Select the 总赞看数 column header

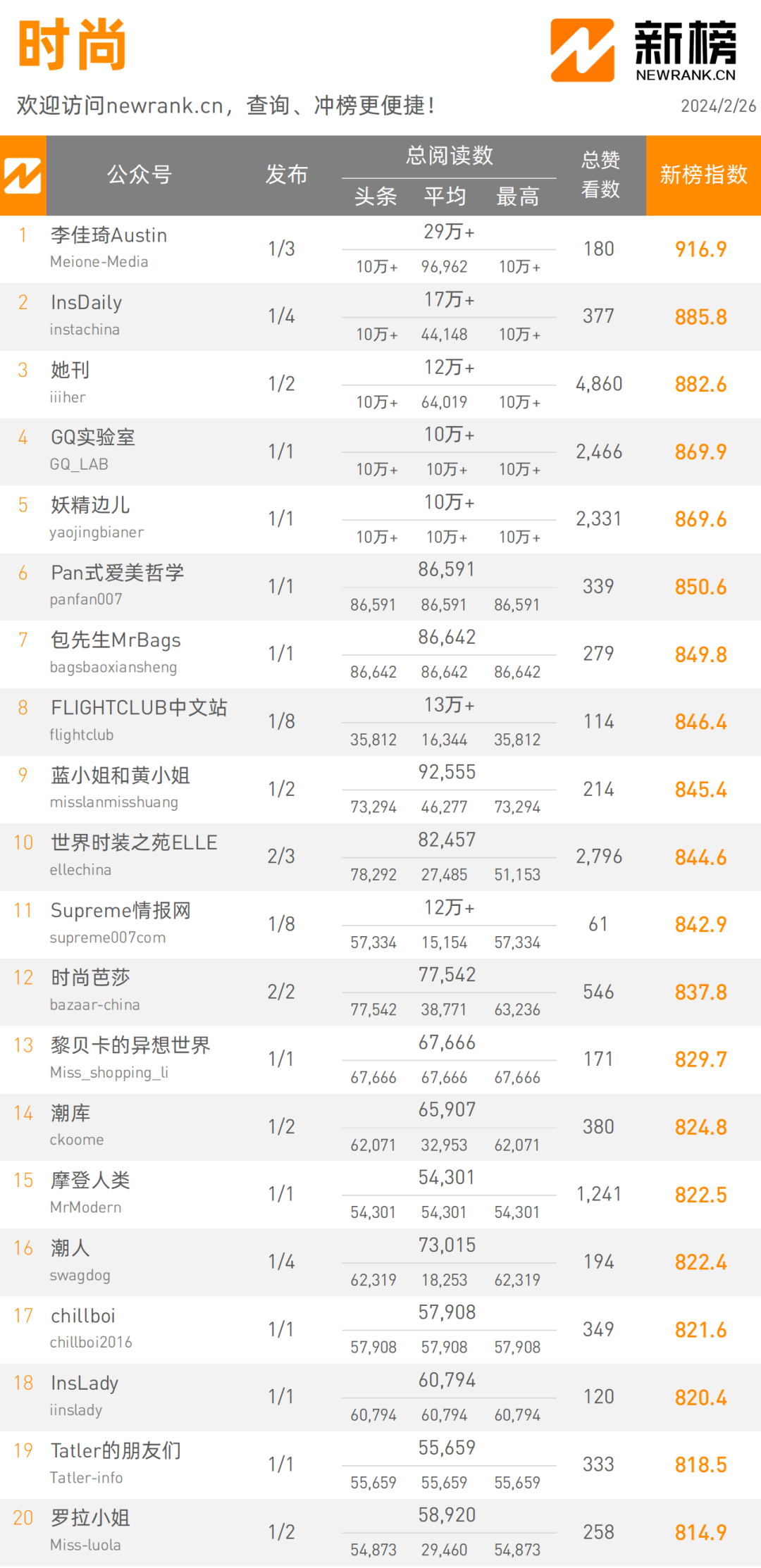click(600, 175)
